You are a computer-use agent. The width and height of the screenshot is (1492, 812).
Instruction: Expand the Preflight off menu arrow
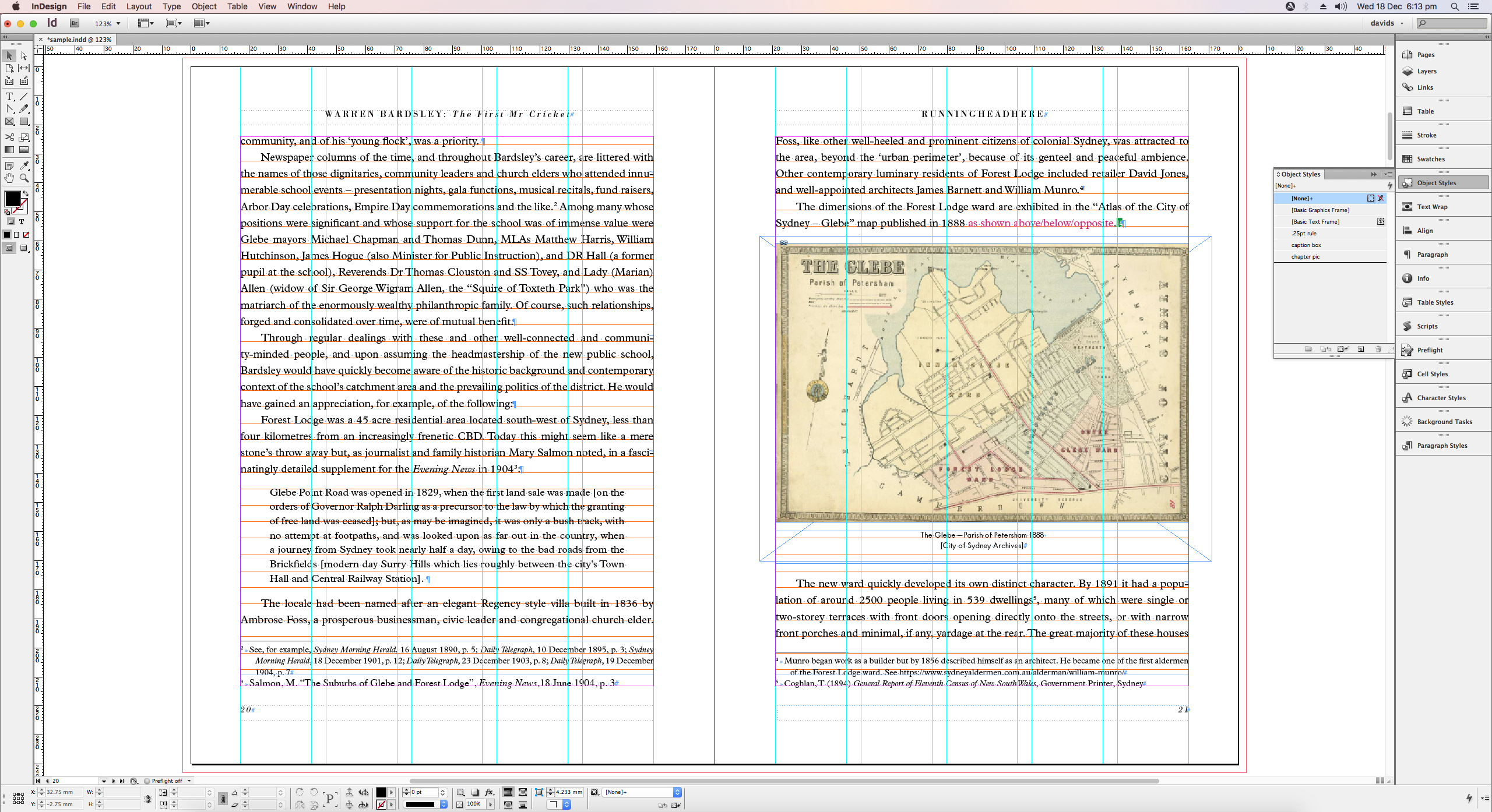[189, 781]
